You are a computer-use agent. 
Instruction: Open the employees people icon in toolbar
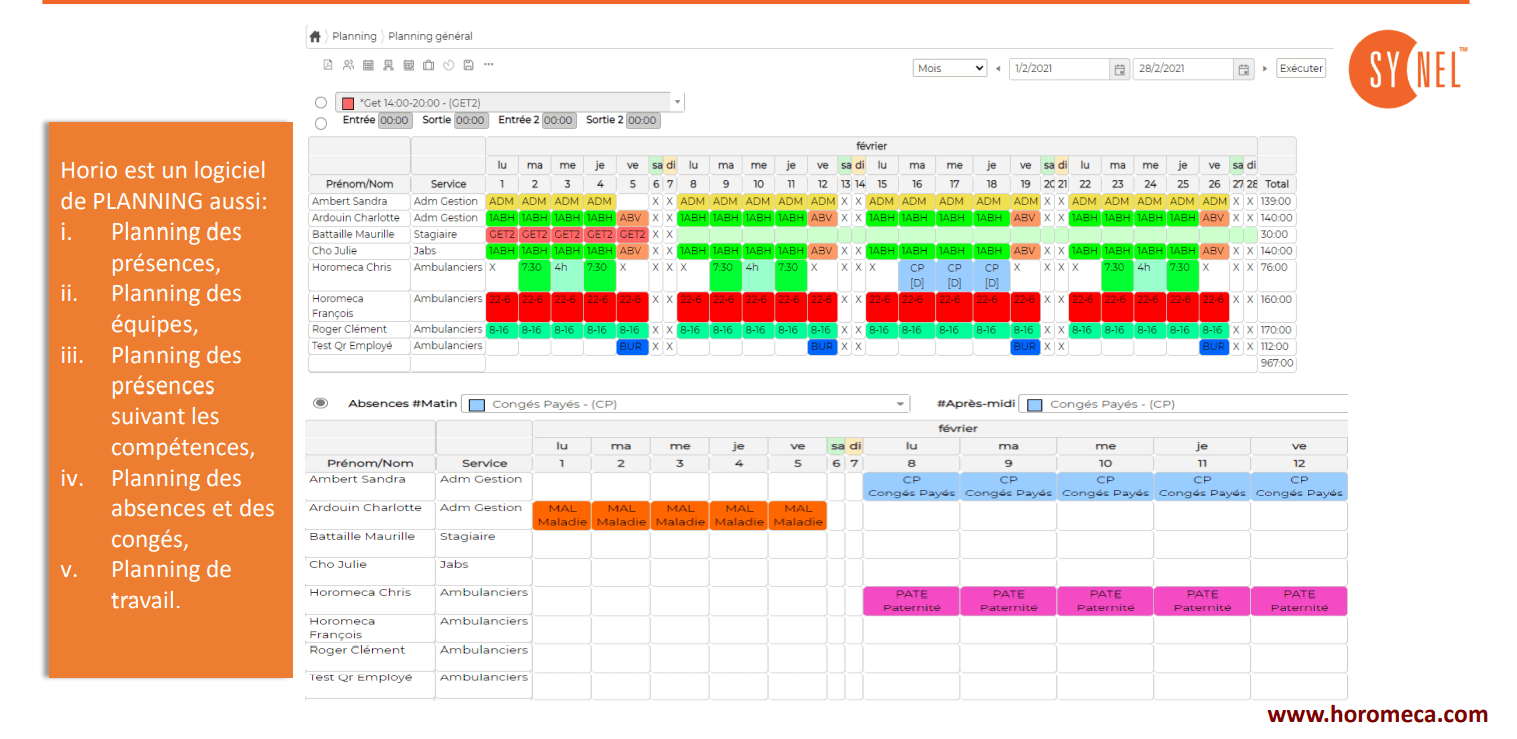pyautogui.click(x=348, y=65)
